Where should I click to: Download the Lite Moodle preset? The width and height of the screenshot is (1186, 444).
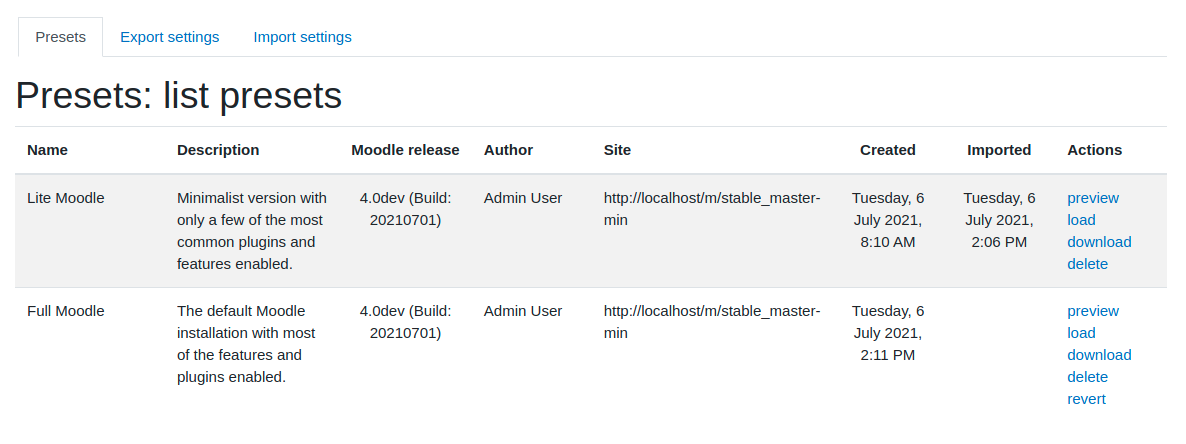click(x=1099, y=242)
